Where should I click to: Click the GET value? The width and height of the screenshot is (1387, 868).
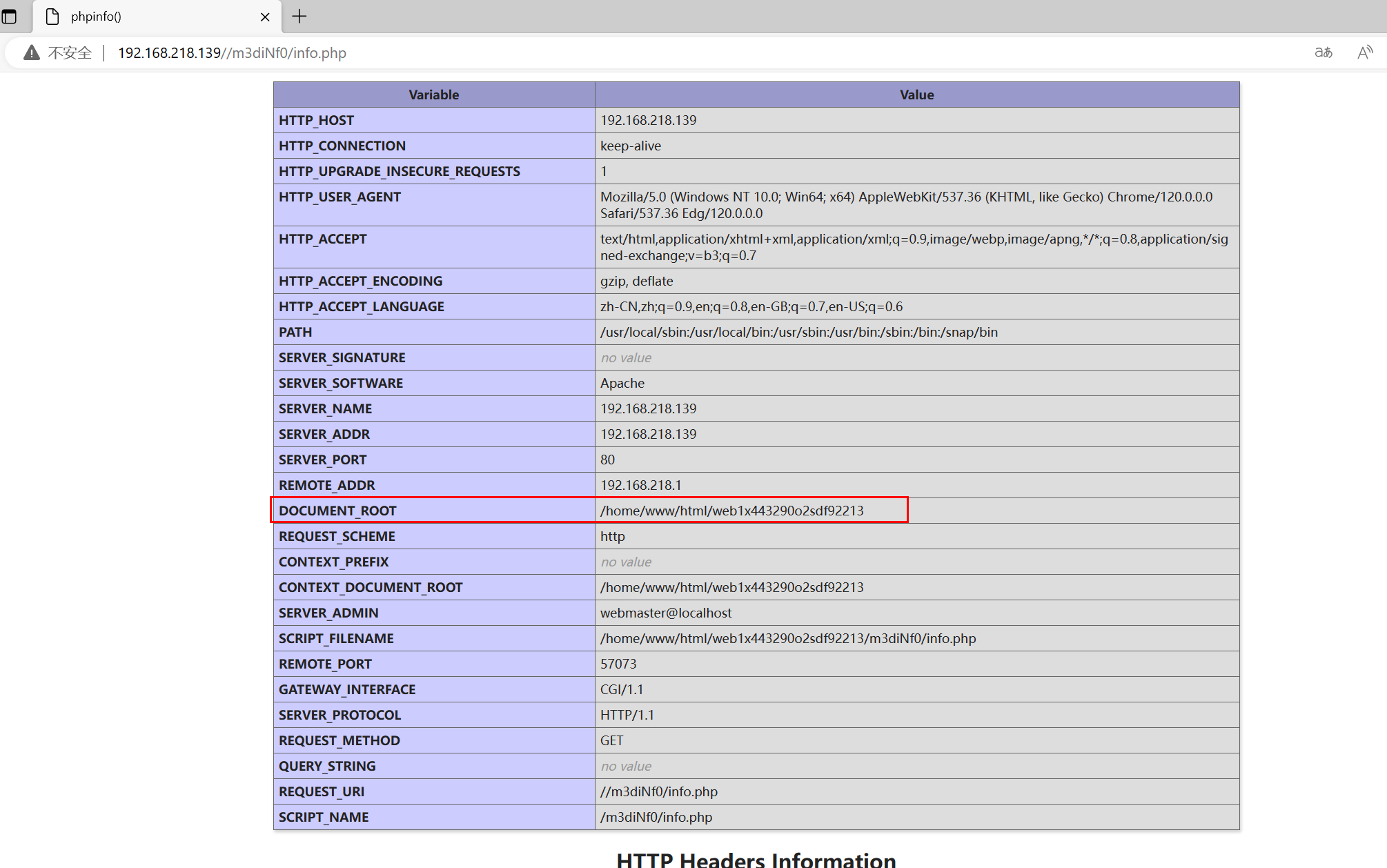pos(611,740)
